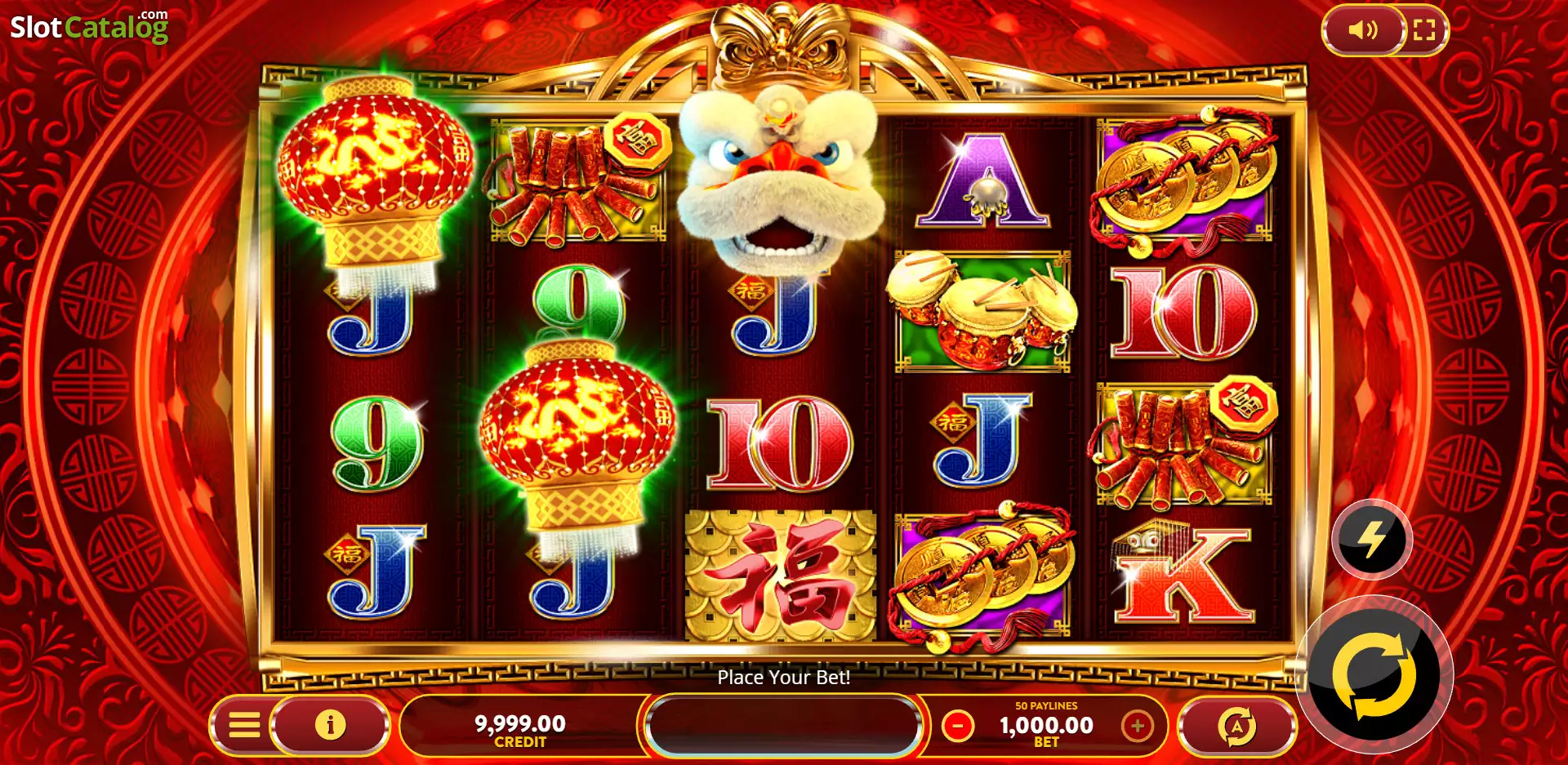Image resolution: width=1568 pixels, height=765 pixels.
Task: Click the Place Your Bet! message
Action: pyautogui.click(x=784, y=677)
